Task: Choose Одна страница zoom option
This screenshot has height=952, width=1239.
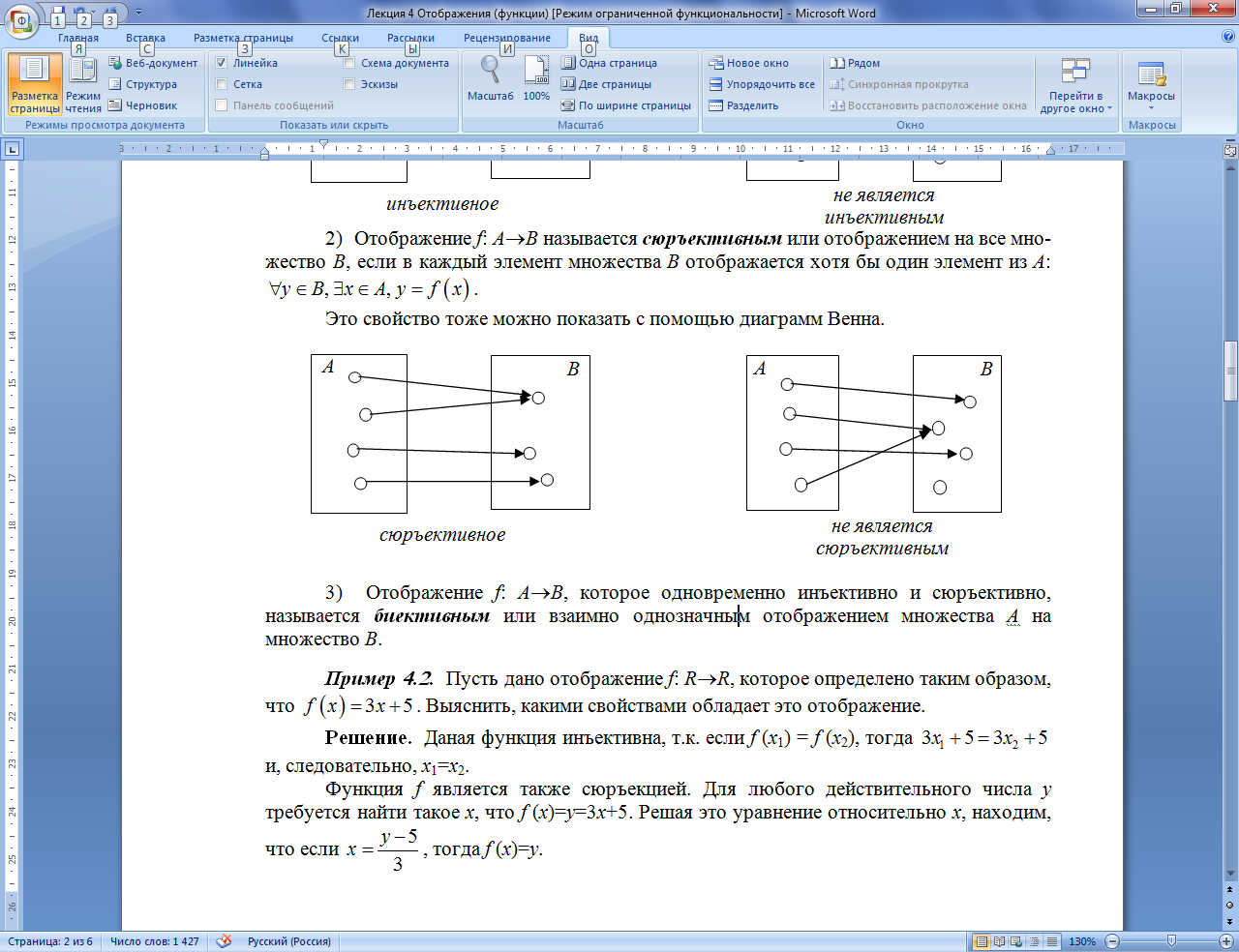Action: click(x=609, y=63)
